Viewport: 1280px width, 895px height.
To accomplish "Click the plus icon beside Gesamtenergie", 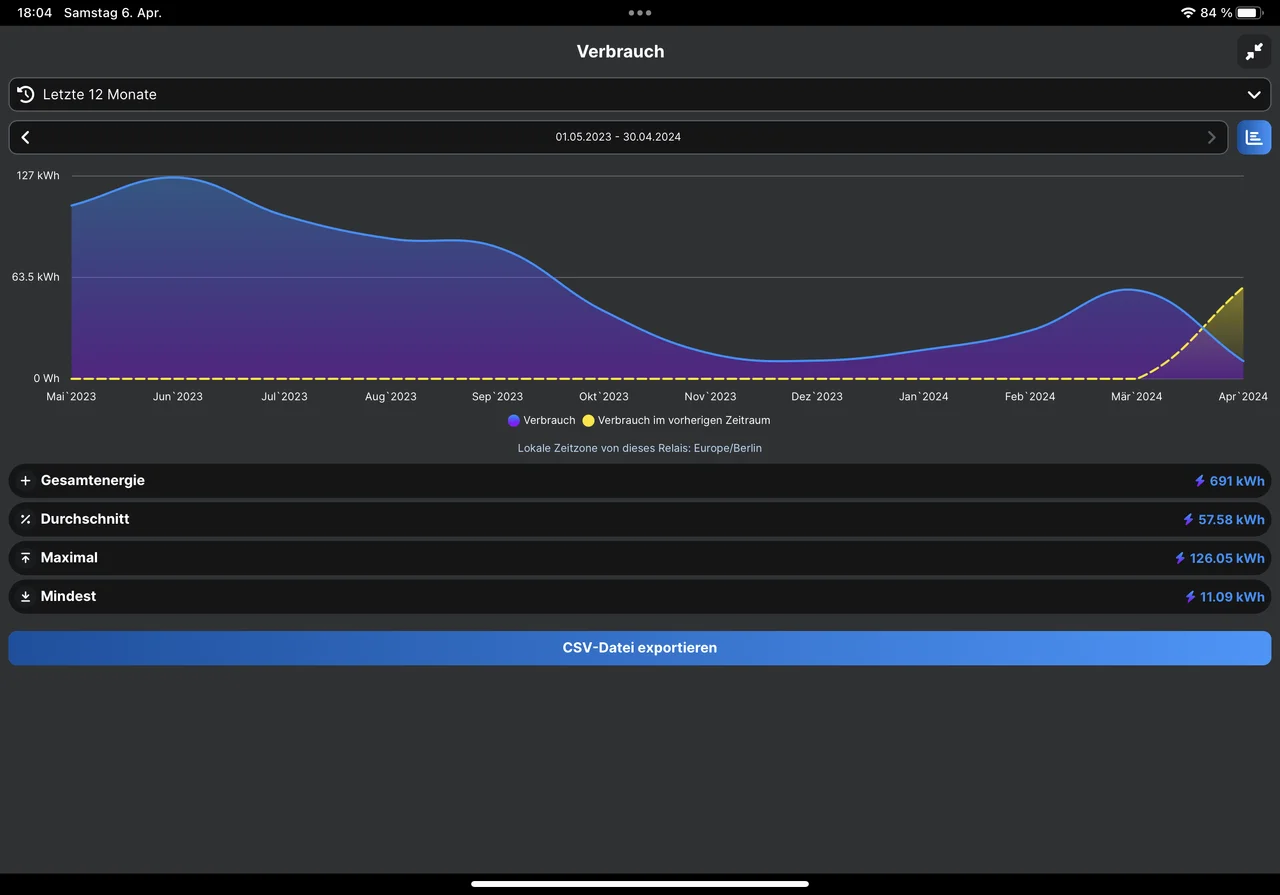I will (x=26, y=481).
